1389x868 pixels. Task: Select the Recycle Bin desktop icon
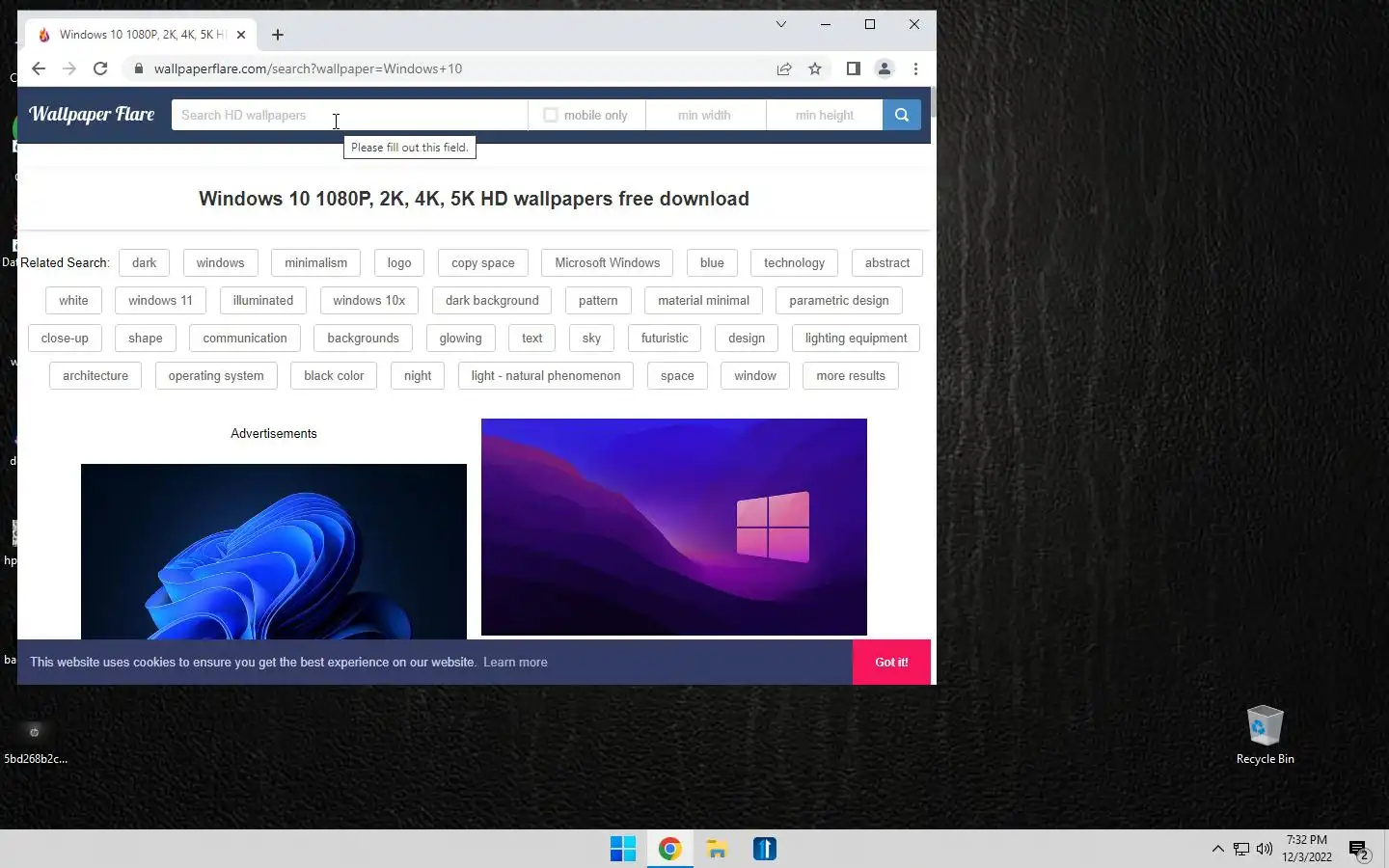pos(1265,735)
